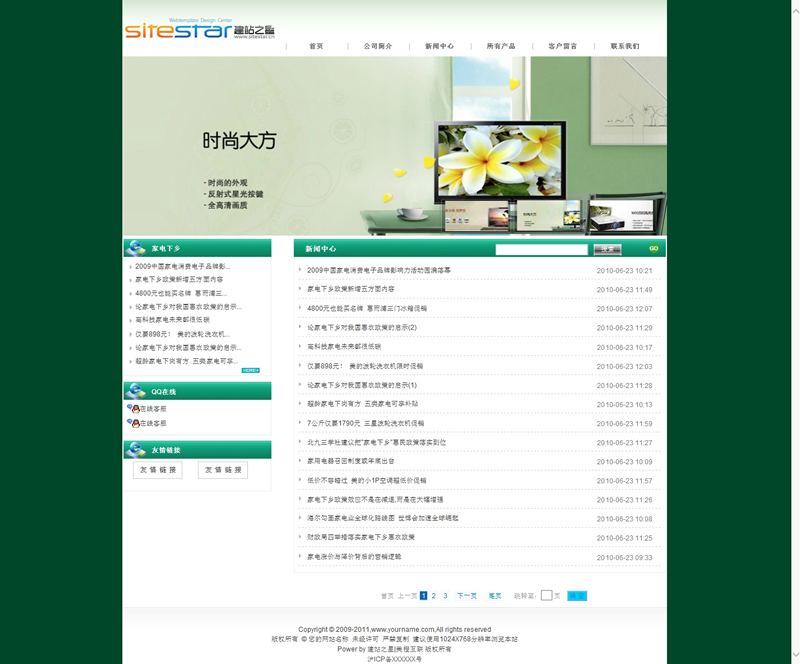Viewport: 800px width, 664px height.
Task: Click the green GO icon
Action: pos(653,249)
